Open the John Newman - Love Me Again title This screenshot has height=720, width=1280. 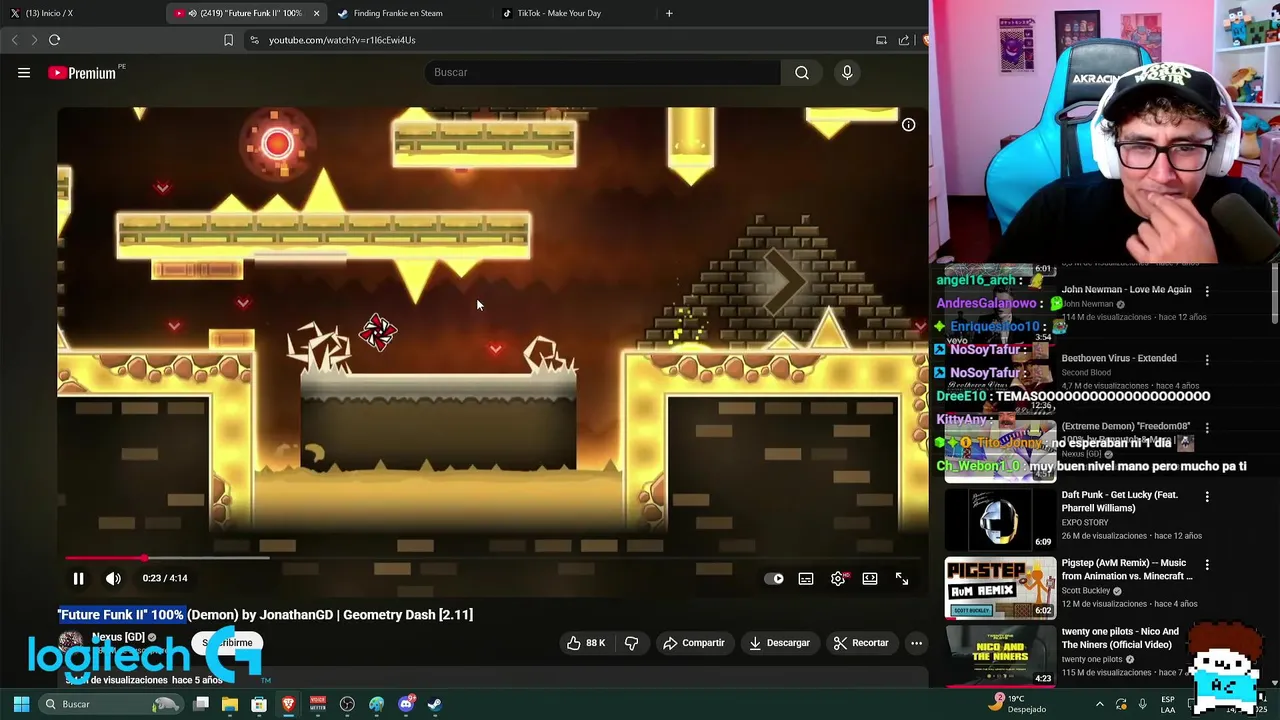tap(1126, 290)
